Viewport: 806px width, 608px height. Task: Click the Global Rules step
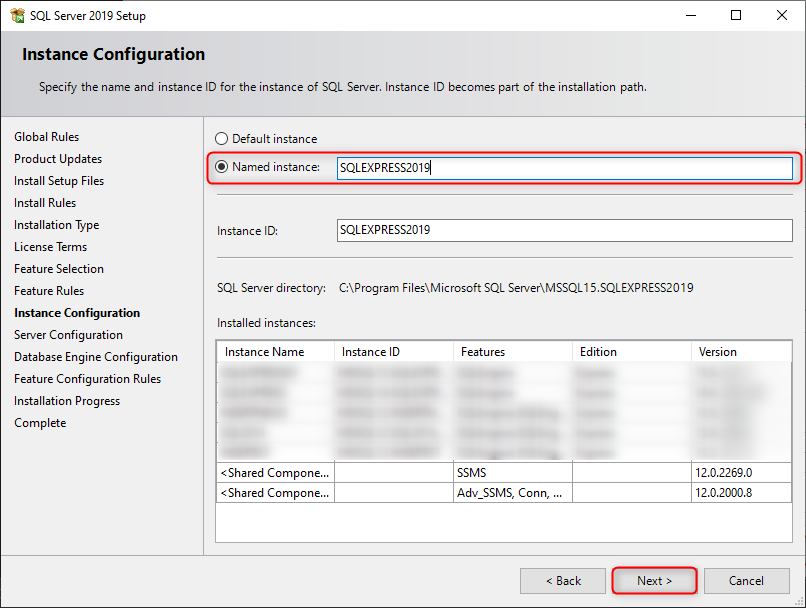pos(47,137)
